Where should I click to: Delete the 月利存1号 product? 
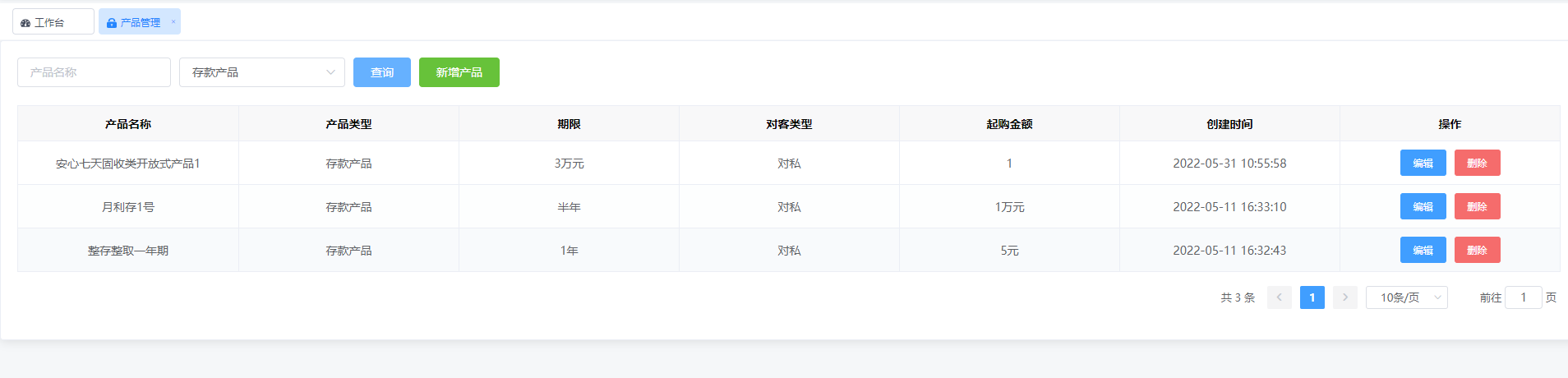[1478, 206]
